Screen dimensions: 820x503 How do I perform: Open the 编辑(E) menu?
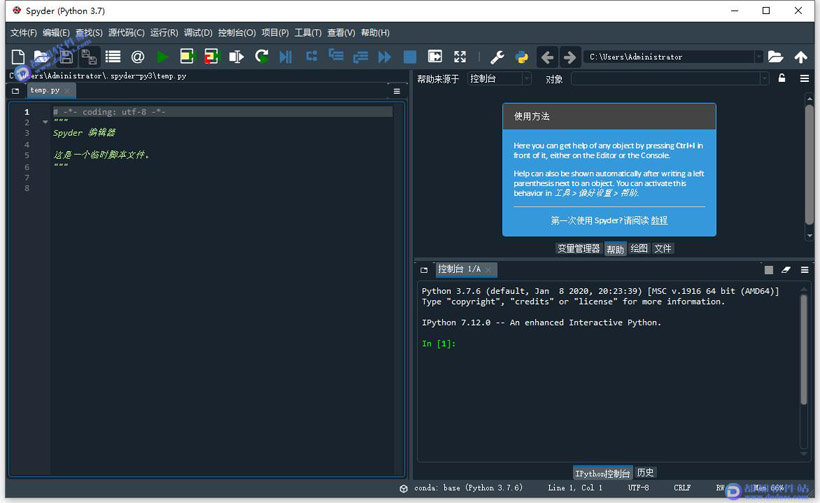pos(56,32)
